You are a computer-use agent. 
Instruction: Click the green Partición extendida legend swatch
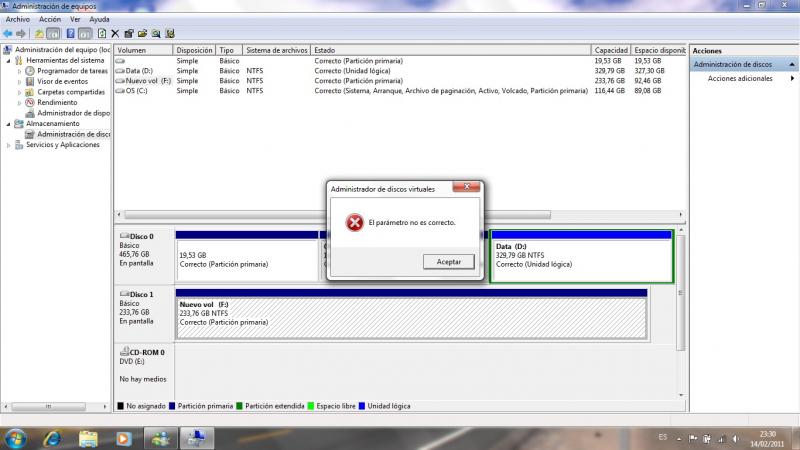tap(239, 406)
